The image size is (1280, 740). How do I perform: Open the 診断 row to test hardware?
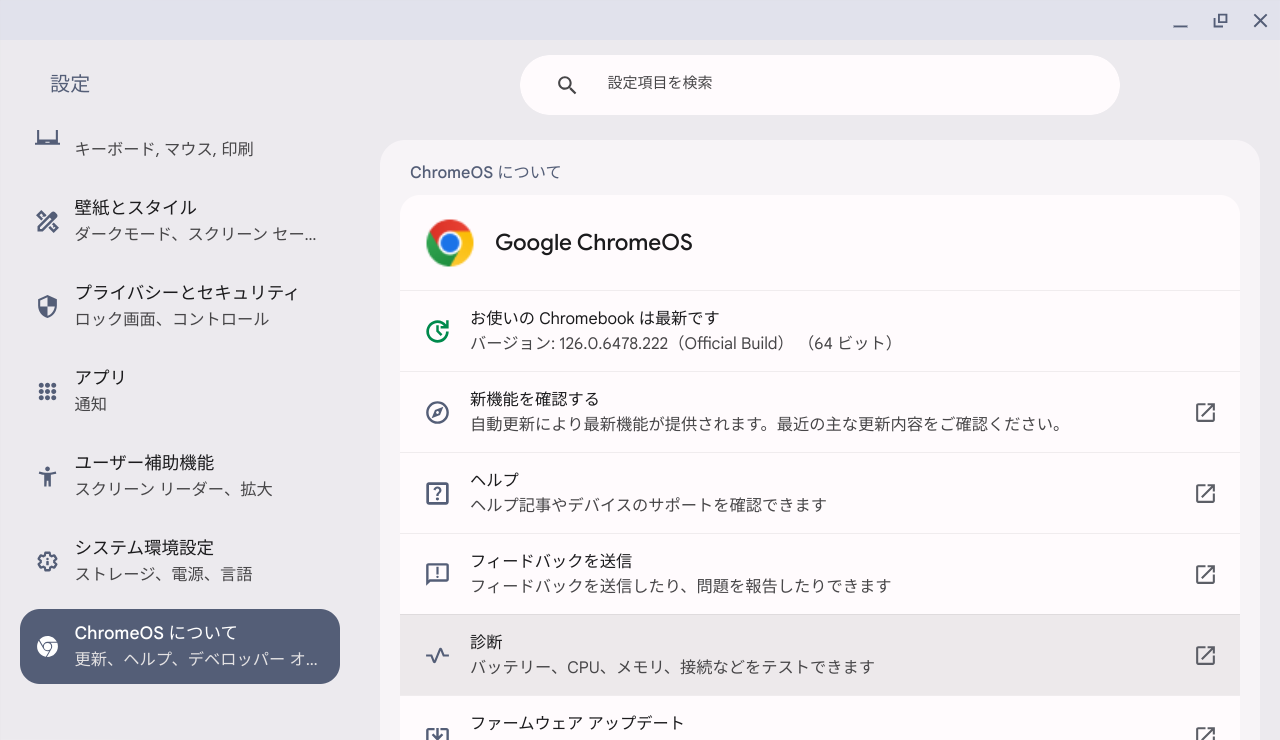(820, 655)
